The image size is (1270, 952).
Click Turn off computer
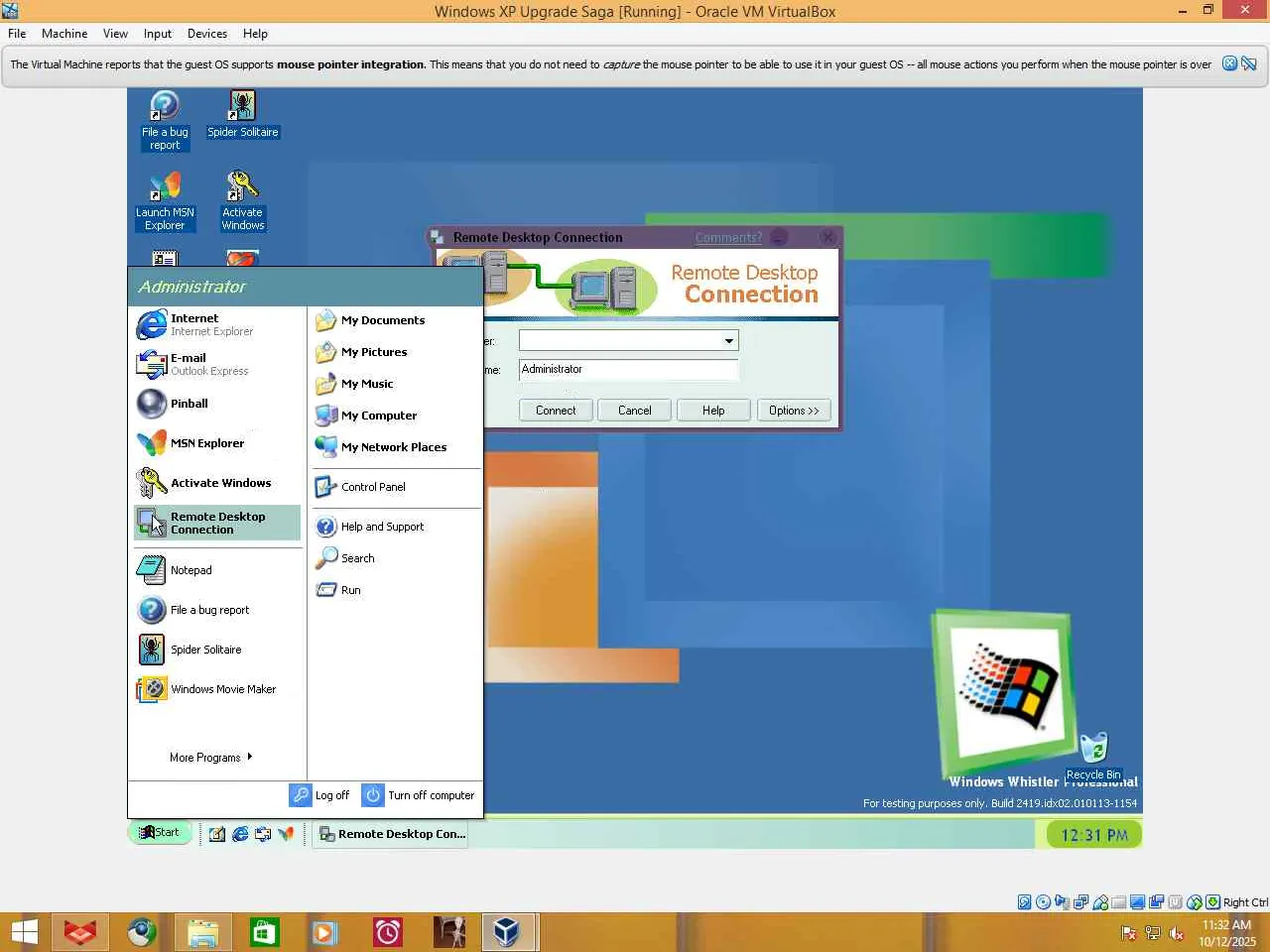click(419, 795)
